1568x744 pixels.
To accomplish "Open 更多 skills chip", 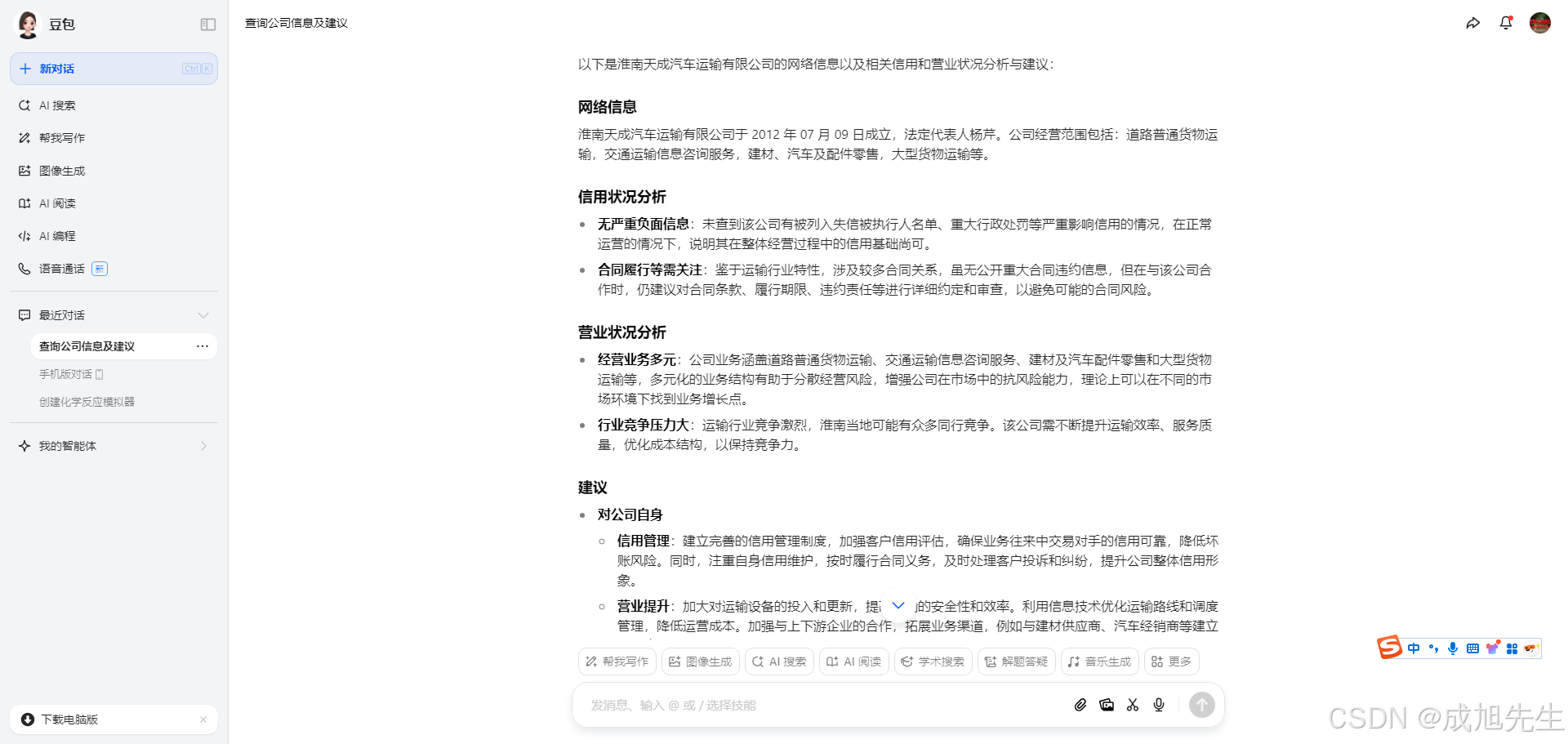I will (1172, 662).
